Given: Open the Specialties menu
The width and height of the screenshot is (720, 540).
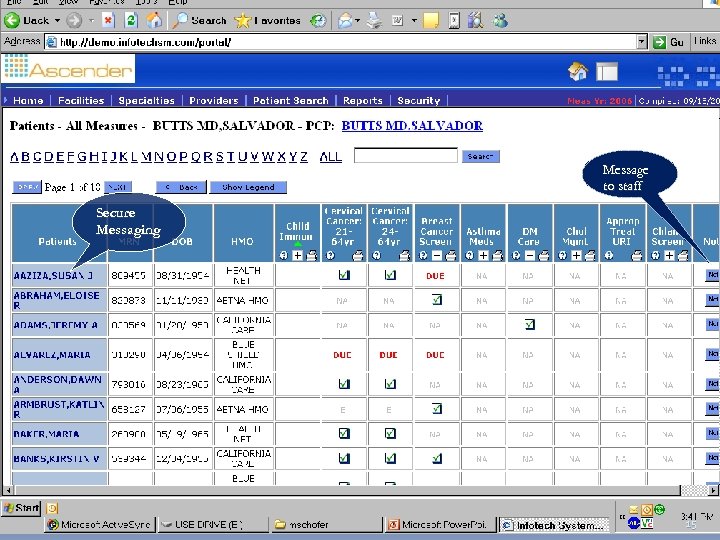Looking at the screenshot, I should click(x=146, y=101).
